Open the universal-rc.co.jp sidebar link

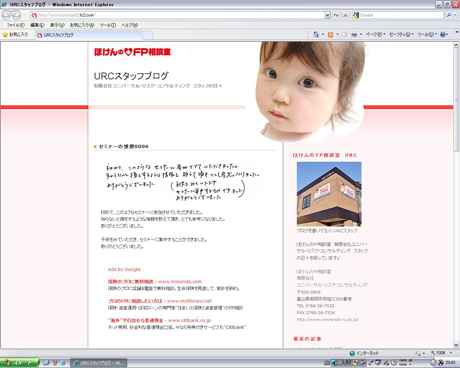coord(328,319)
